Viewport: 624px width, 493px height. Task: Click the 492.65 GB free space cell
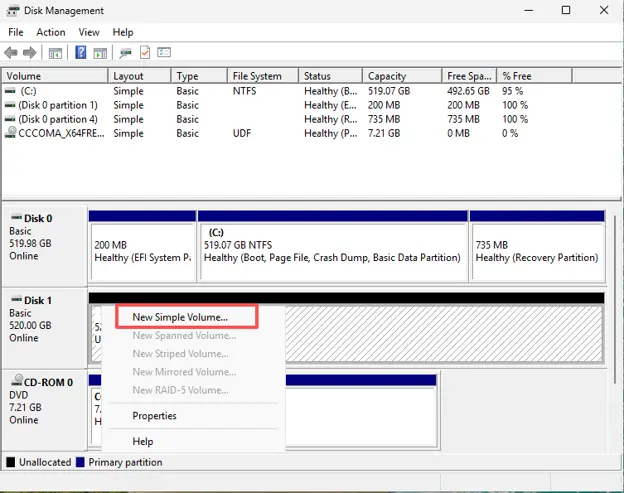point(468,91)
